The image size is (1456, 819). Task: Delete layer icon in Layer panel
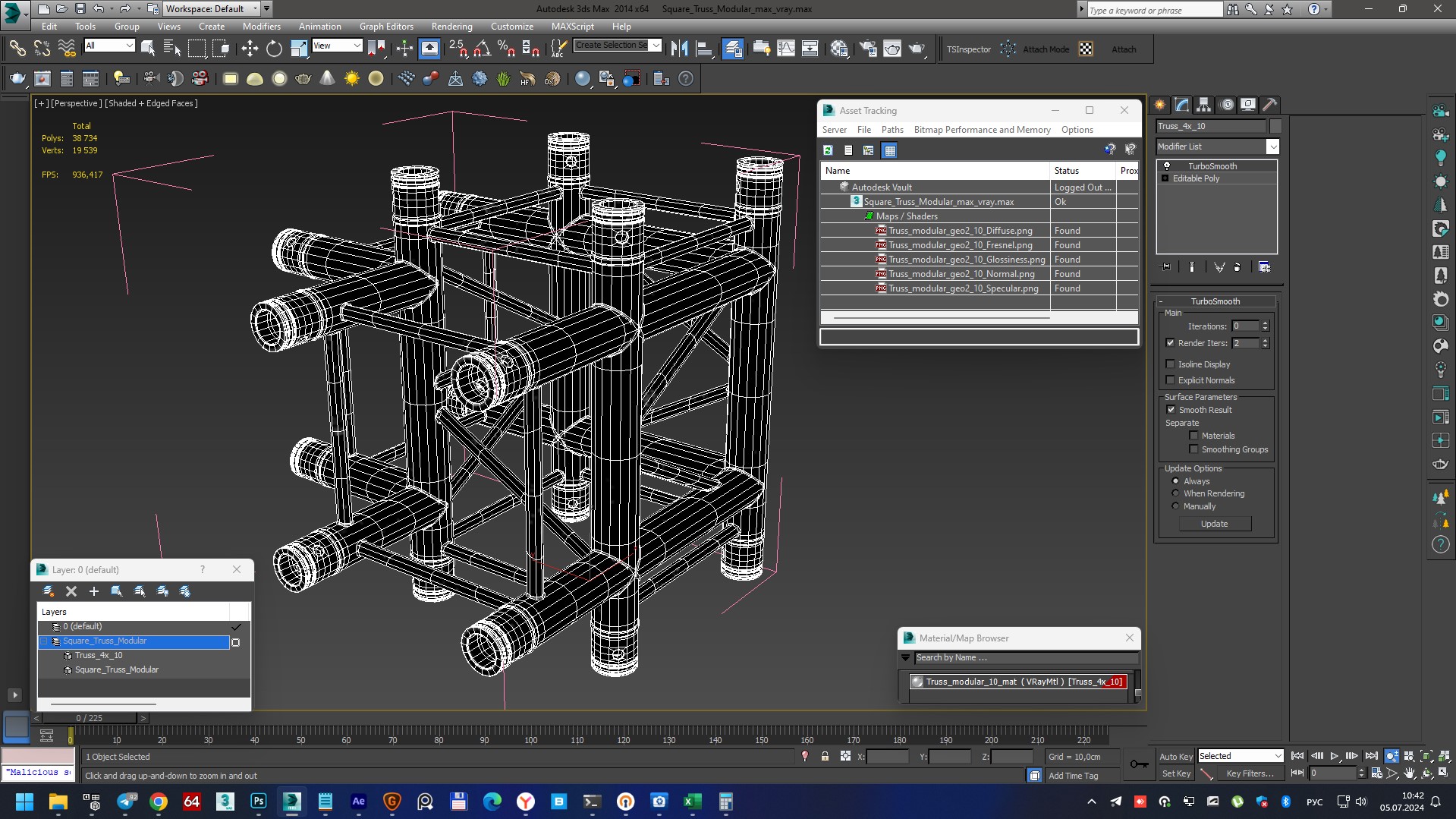pyautogui.click(x=71, y=591)
